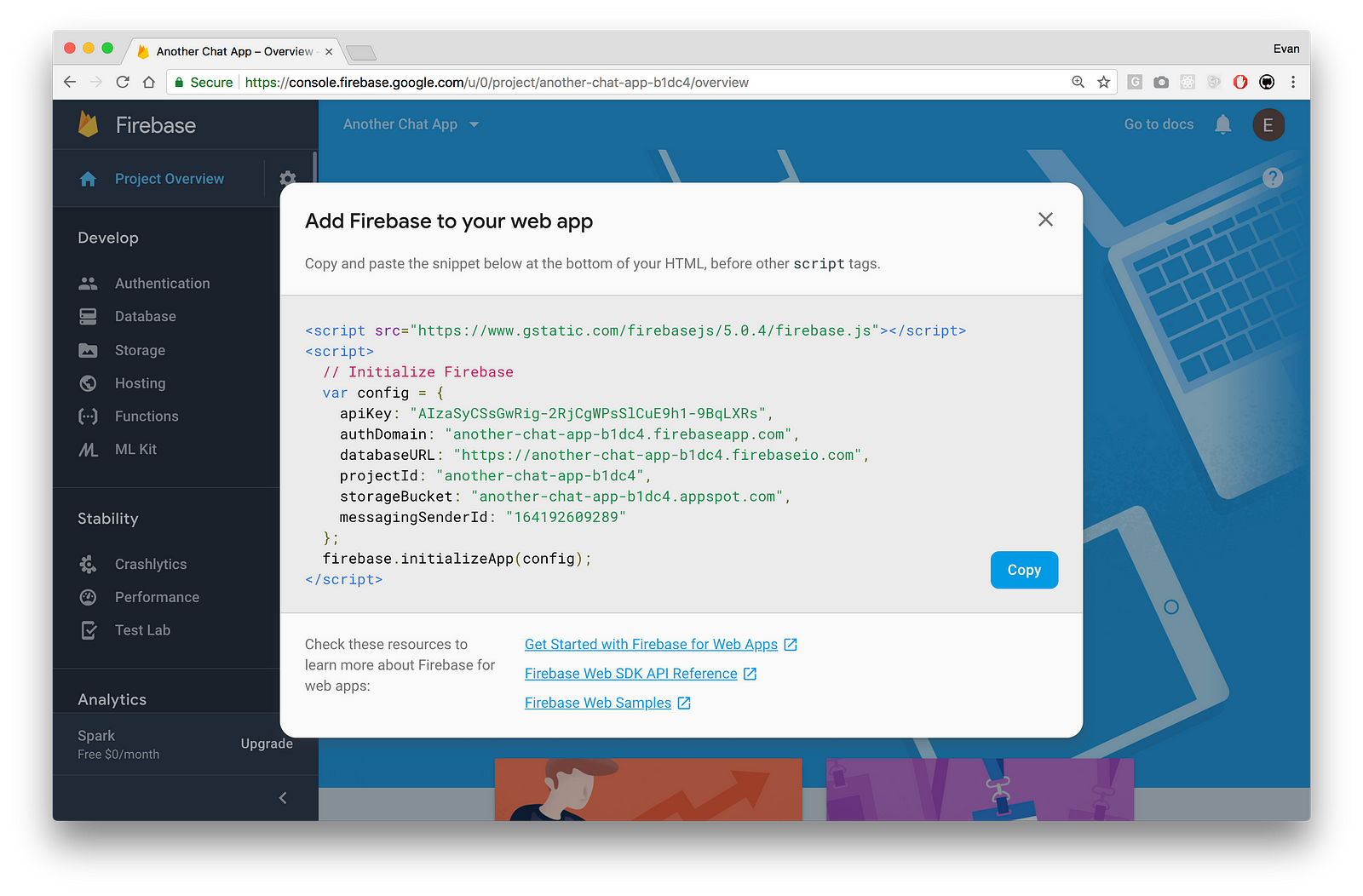1363x896 pixels.
Task: Click the Storage image icon
Action: [88, 350]
